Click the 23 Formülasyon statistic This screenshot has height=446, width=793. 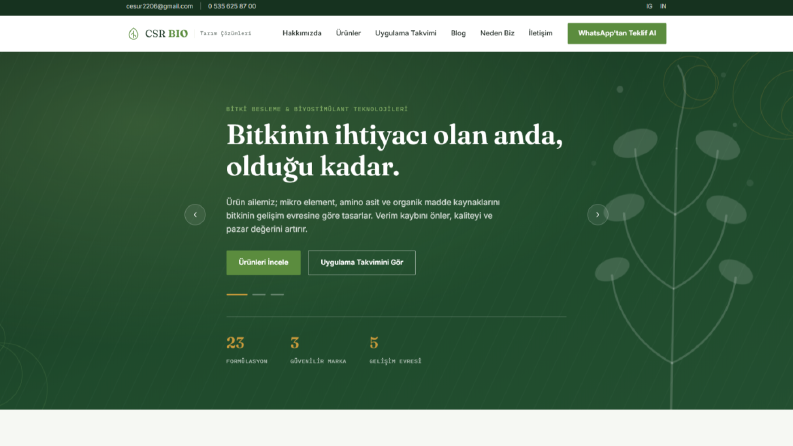(x=247, y=349)
